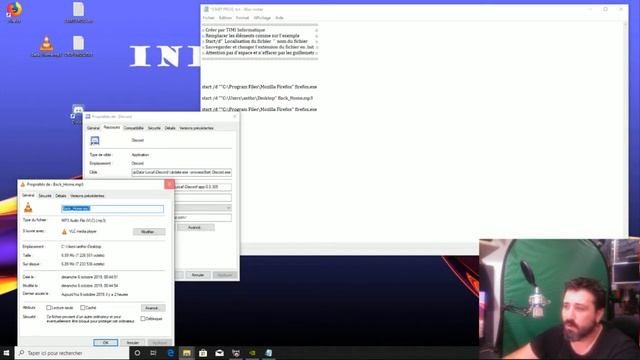Click the NVIDIA icon in the taskbar
The width and height of the screenshot is (640, 360).
pos(252,353)
